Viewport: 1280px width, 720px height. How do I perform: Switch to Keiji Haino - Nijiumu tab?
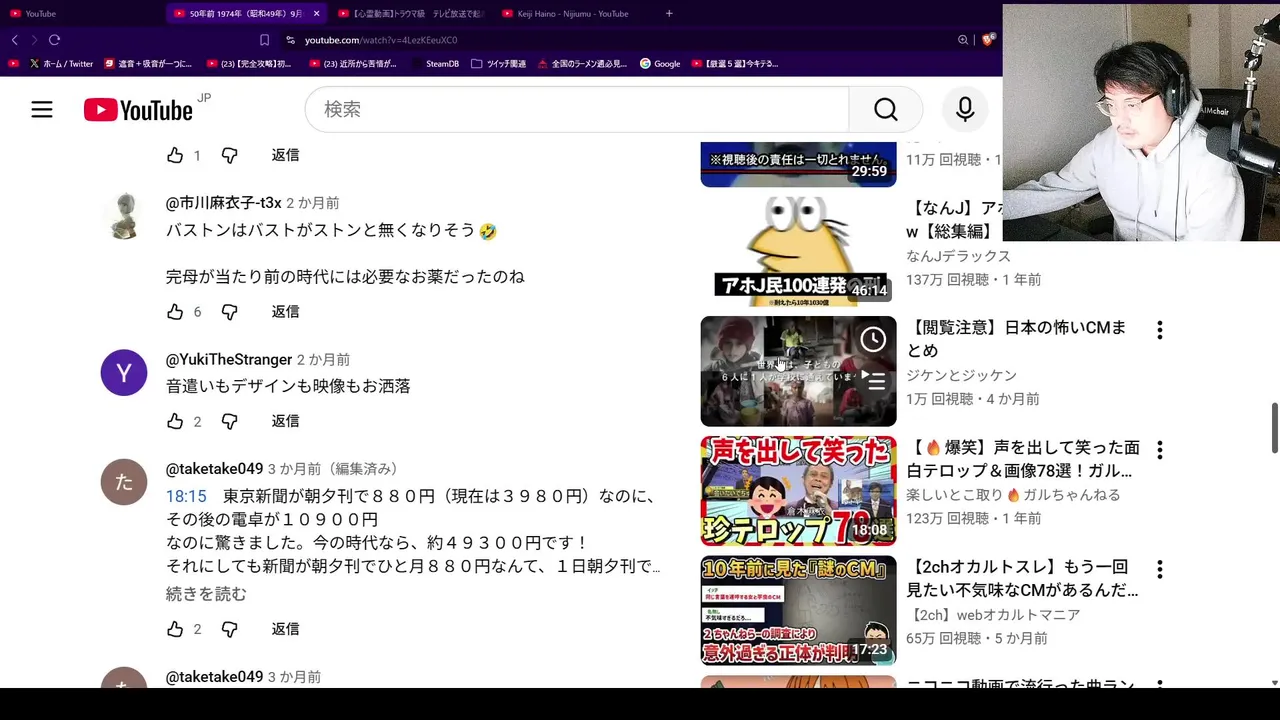click(x=573, y=13)
